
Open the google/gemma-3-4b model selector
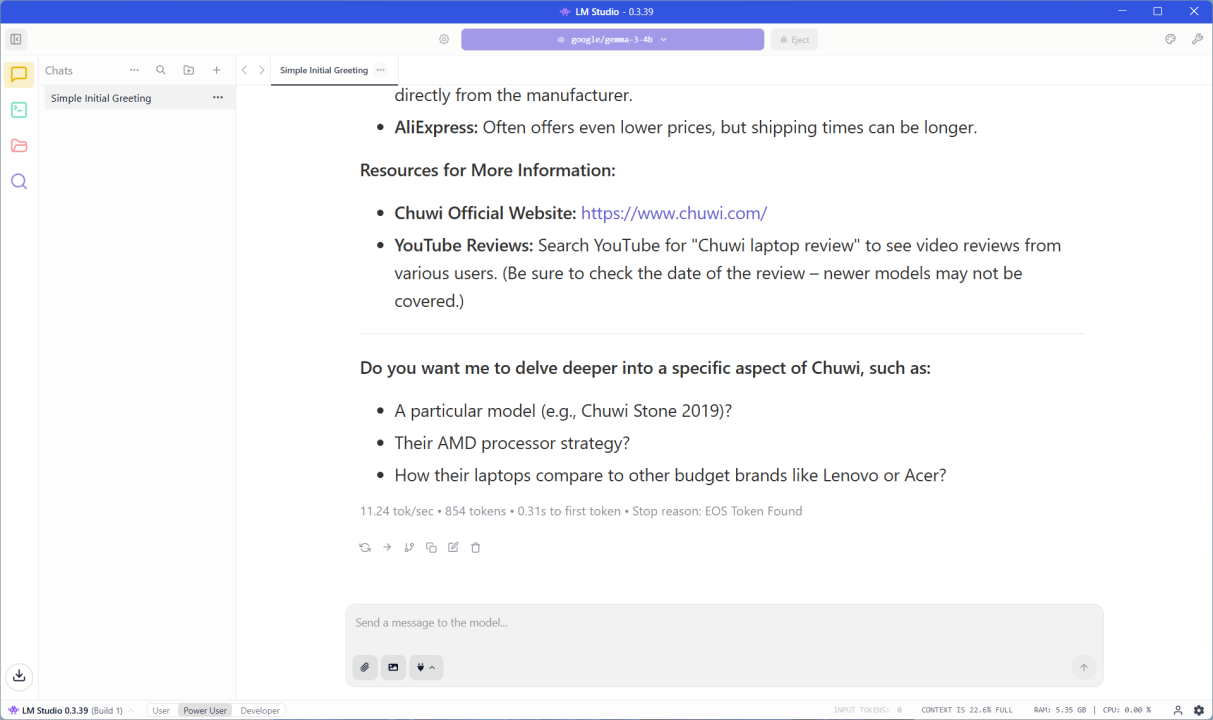pos(612,40)
